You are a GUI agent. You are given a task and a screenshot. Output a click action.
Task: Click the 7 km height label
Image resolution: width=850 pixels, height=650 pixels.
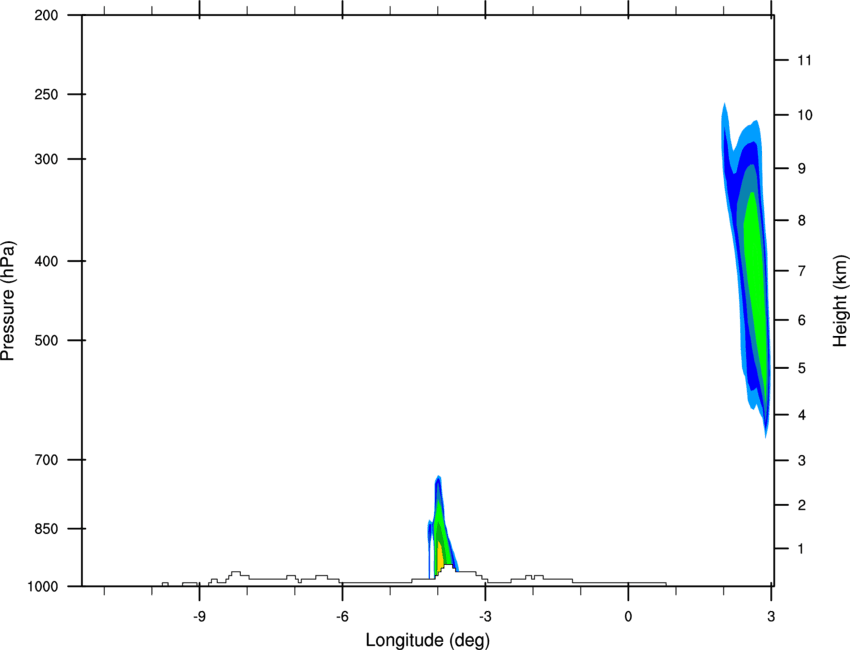click(802, 270)
